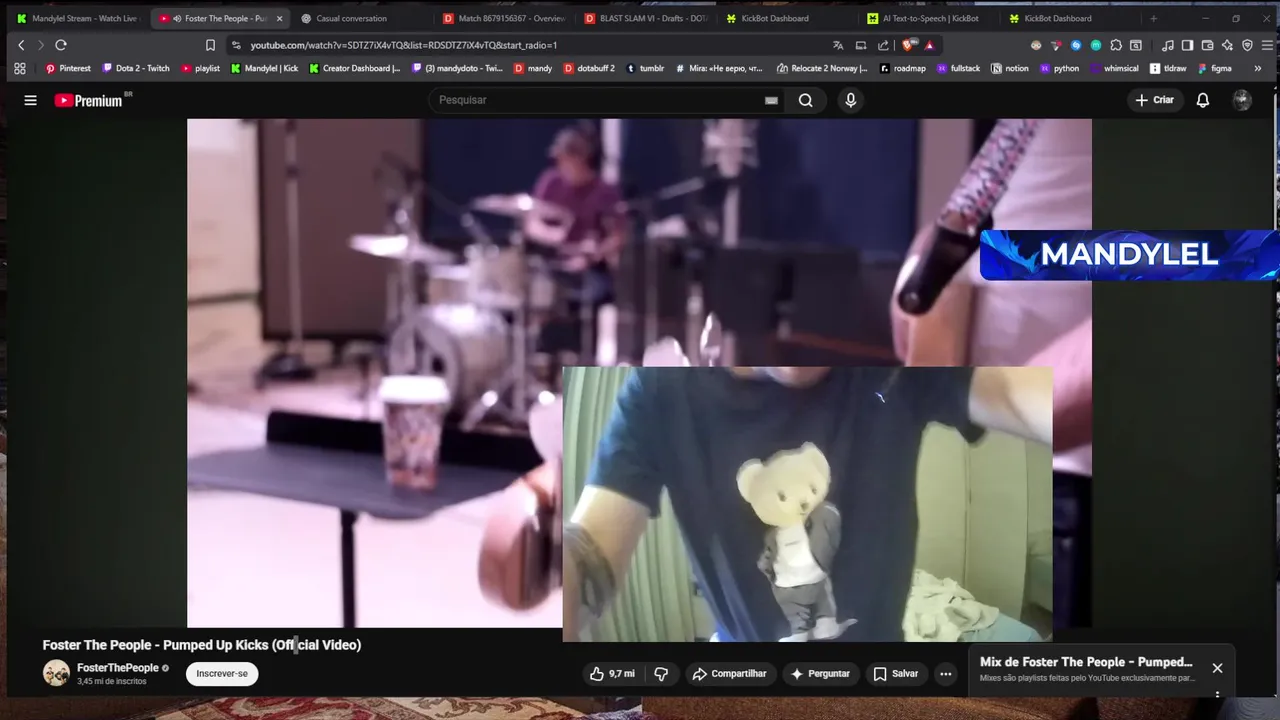Image resolution: width=1280 pixels, height=720 pixels.
Task: Open Brave Shields lion icon
Action: (909, 45)
